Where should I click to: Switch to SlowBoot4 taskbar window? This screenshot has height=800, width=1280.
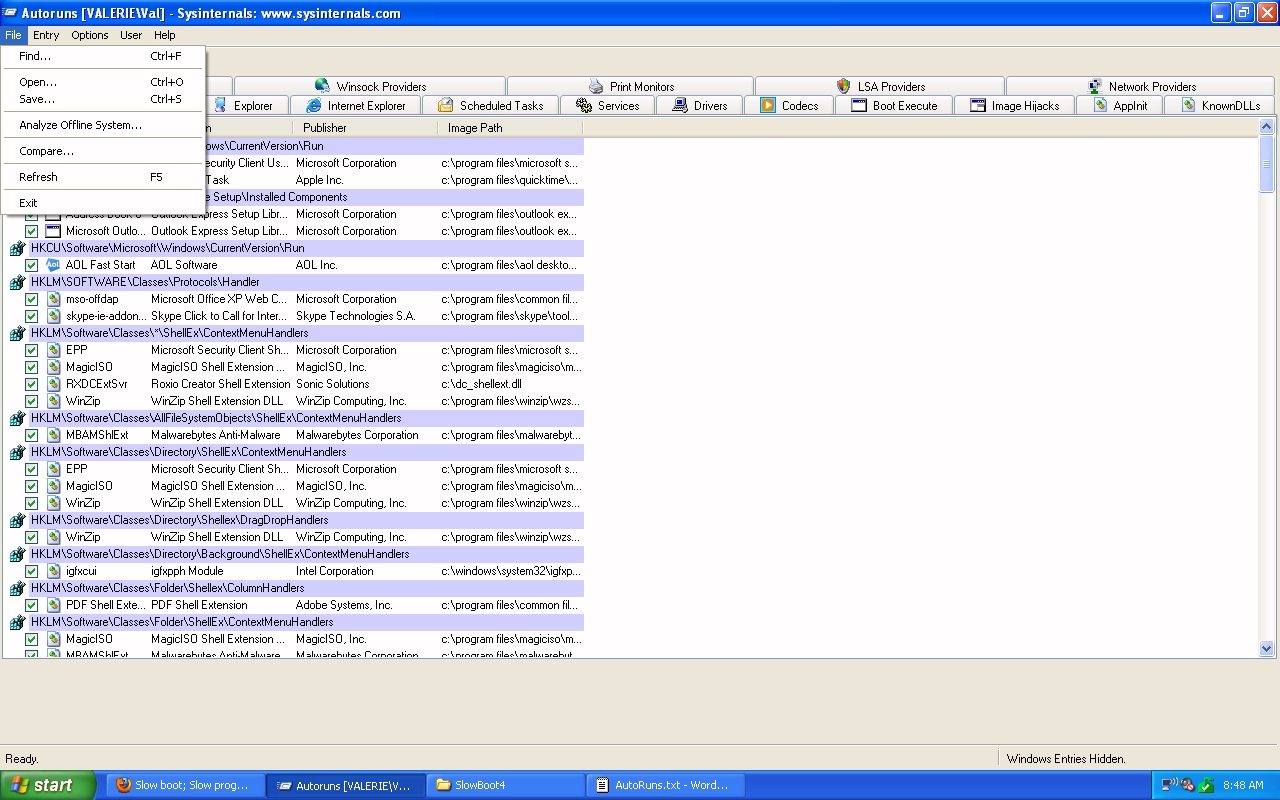(506, 785)
